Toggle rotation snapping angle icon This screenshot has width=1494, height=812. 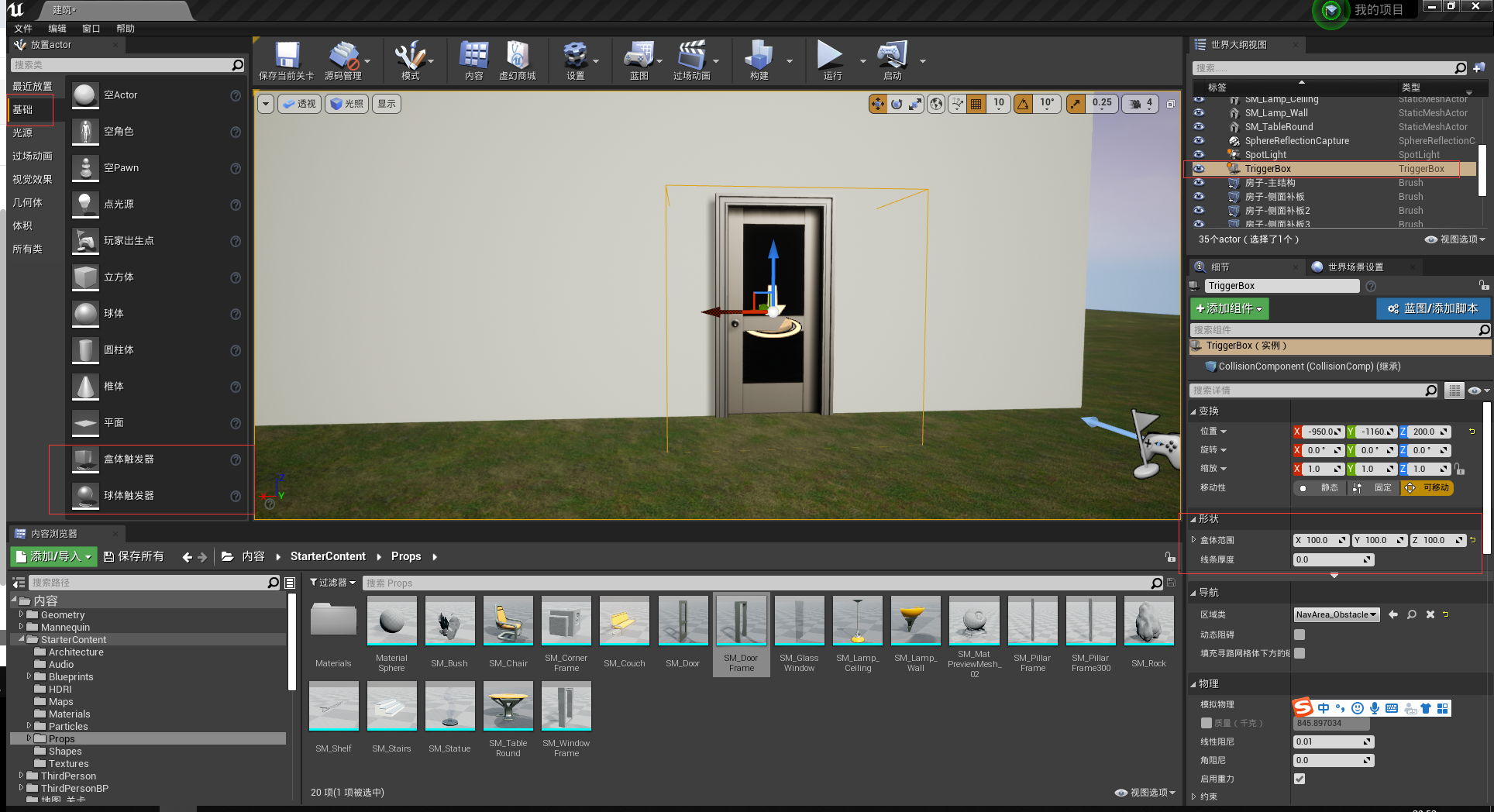(1024, 103)
